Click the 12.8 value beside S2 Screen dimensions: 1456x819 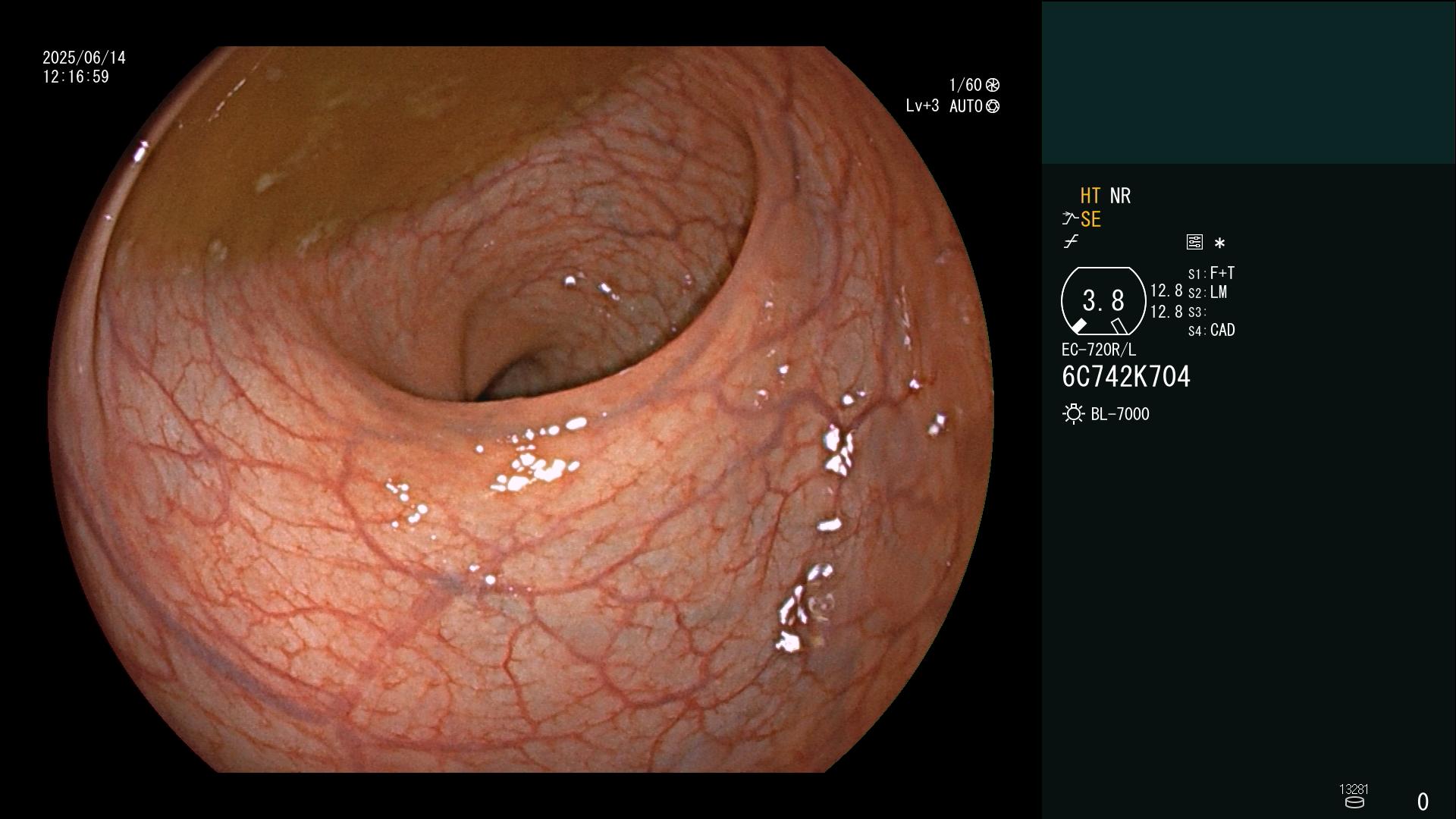click(1166, 291)
